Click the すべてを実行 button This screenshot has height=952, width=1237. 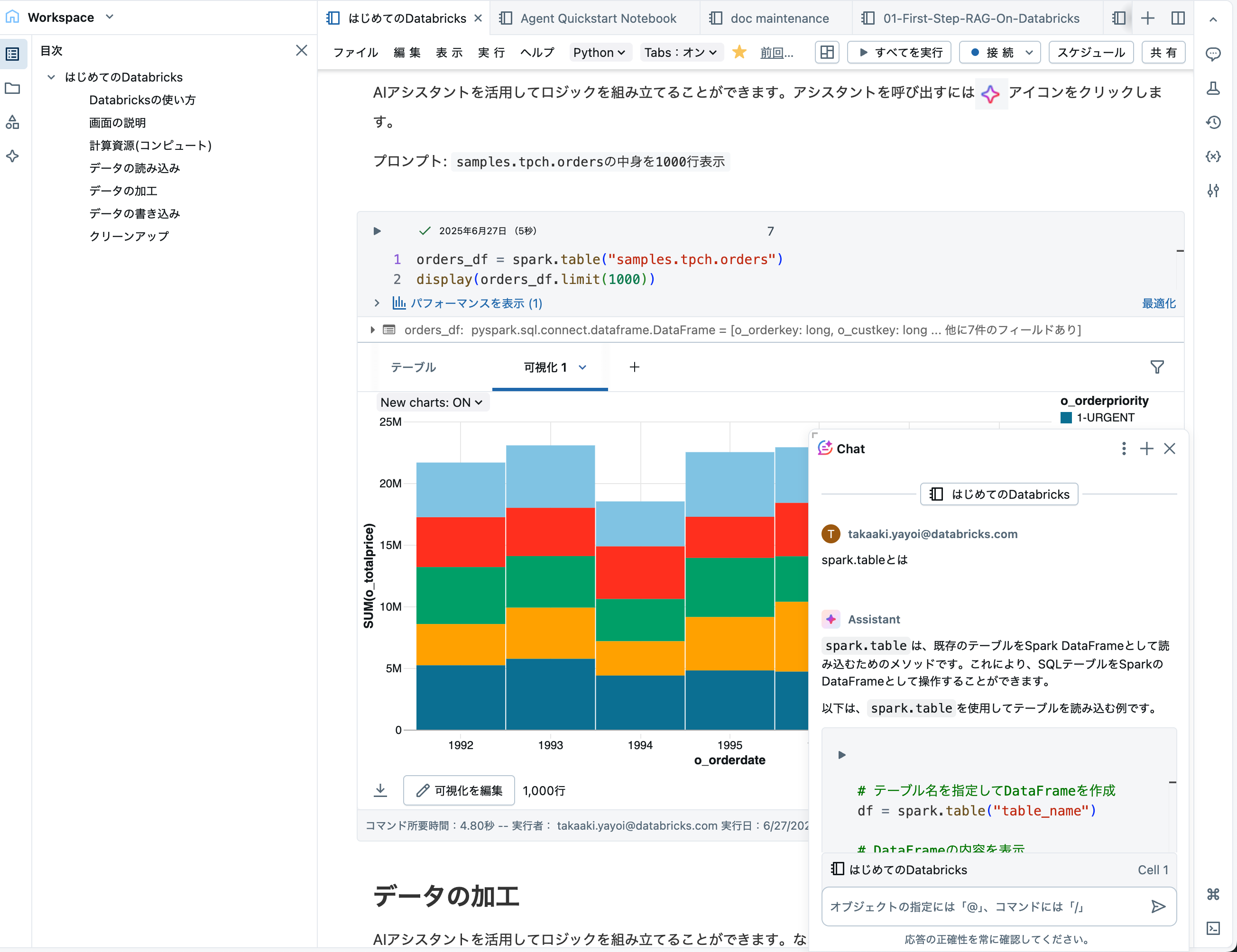[899, 52]
